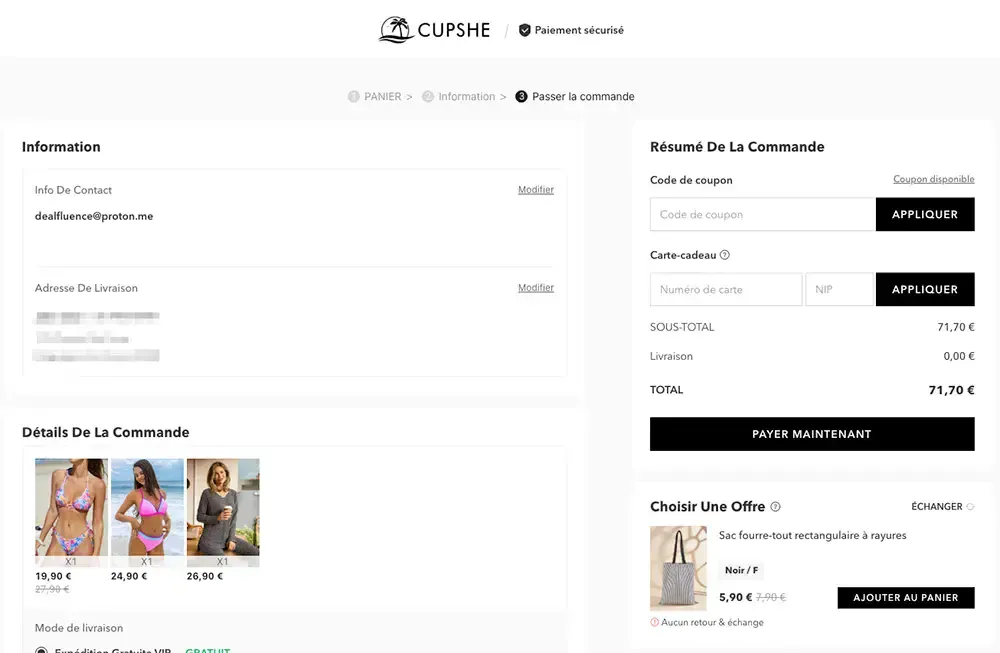1000x653 pixels.
Task: Focus the Numéro de carte field
Action: pos(726,290)
